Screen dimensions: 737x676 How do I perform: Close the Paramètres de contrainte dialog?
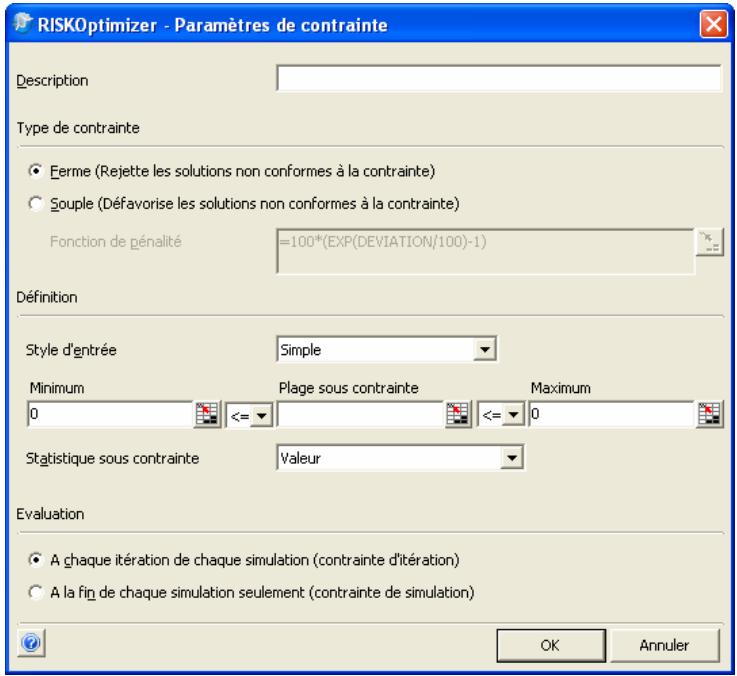coord(713,24)
